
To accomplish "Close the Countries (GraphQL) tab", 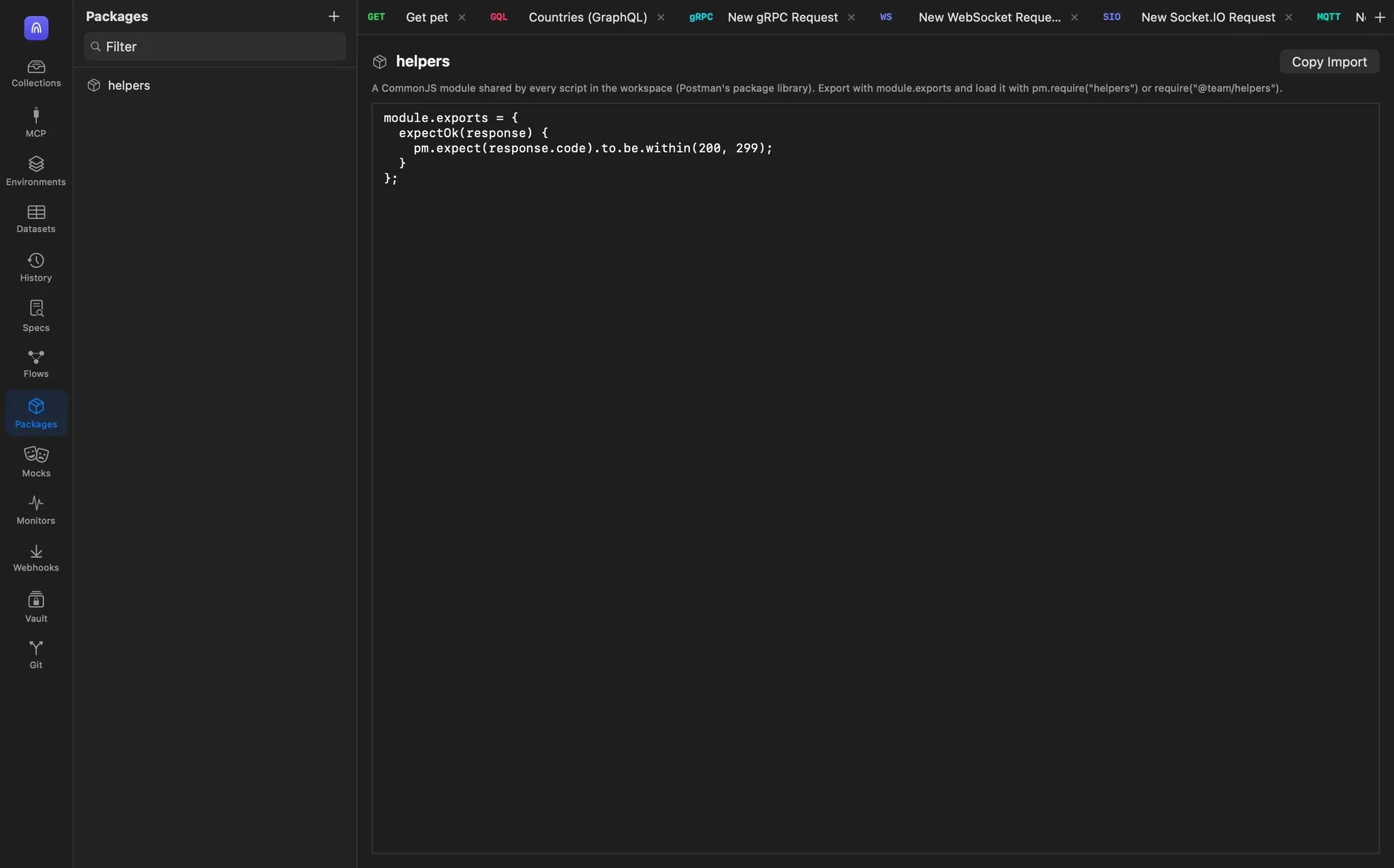I will [661, 17].
